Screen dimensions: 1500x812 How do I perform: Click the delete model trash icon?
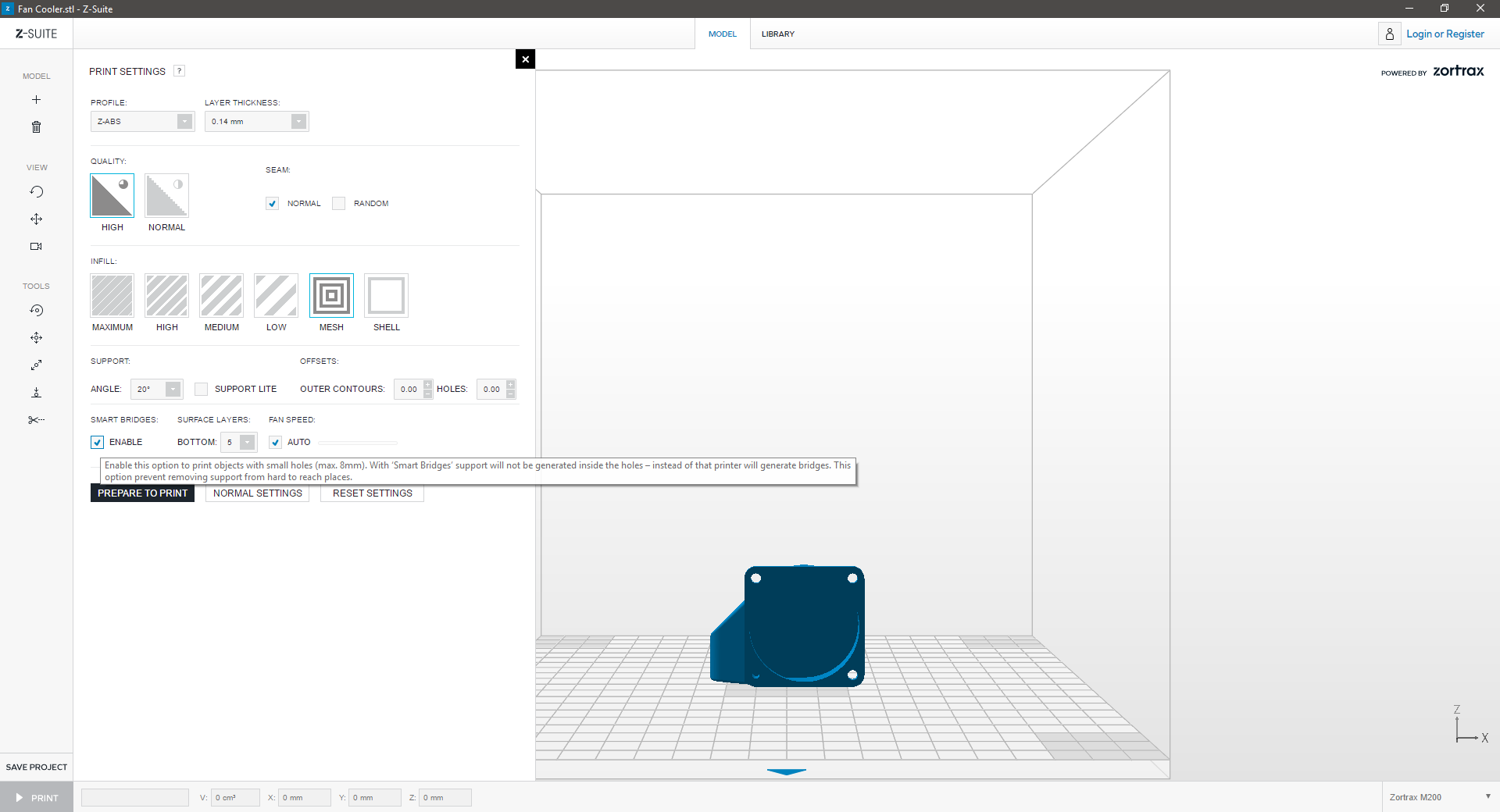click(36, 127)
